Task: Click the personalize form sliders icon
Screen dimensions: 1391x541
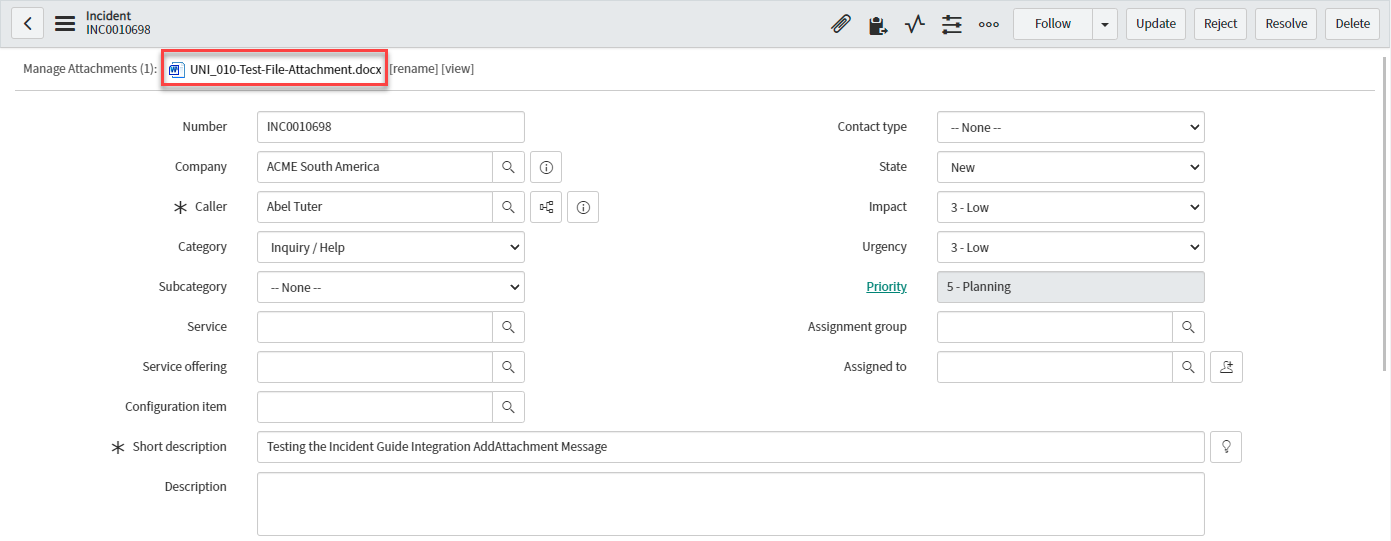Action: pos(951,24)
